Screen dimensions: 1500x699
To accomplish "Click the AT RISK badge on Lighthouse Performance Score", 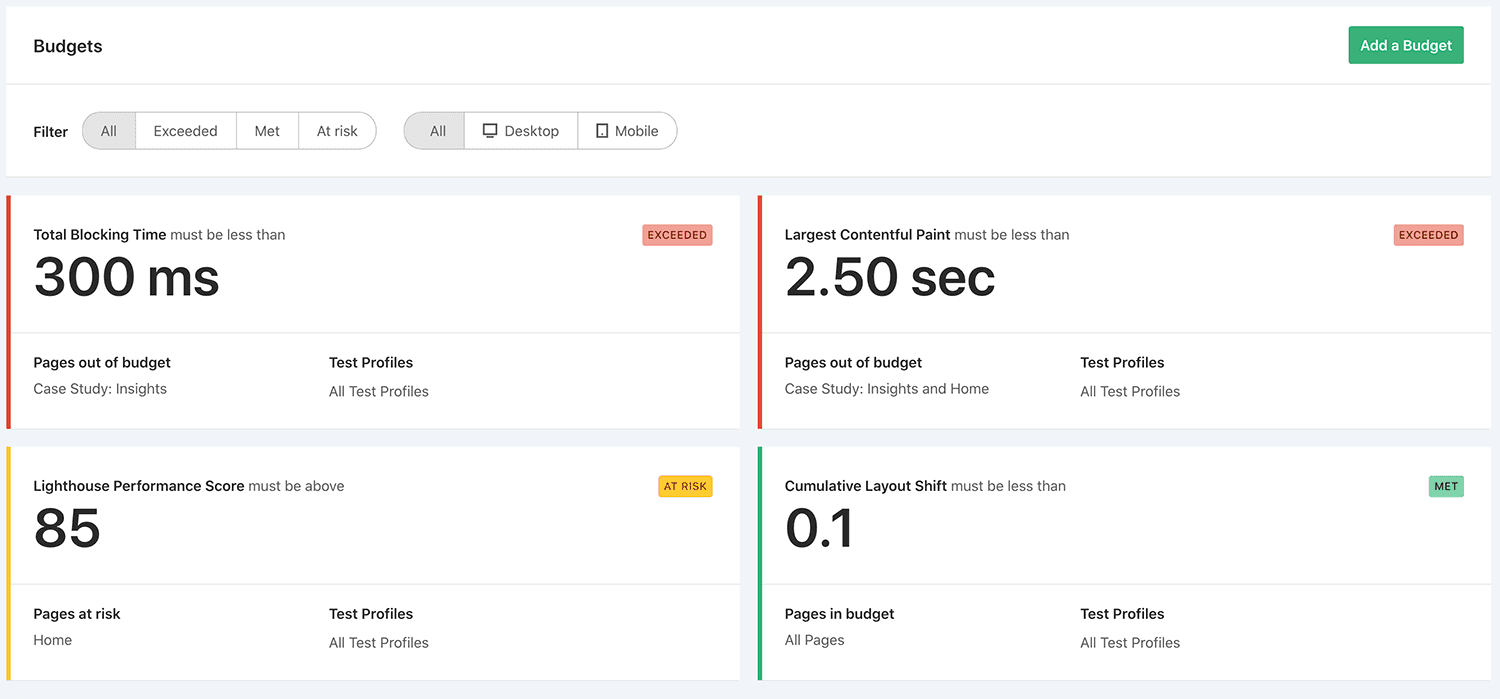I will tap(685, 486).
